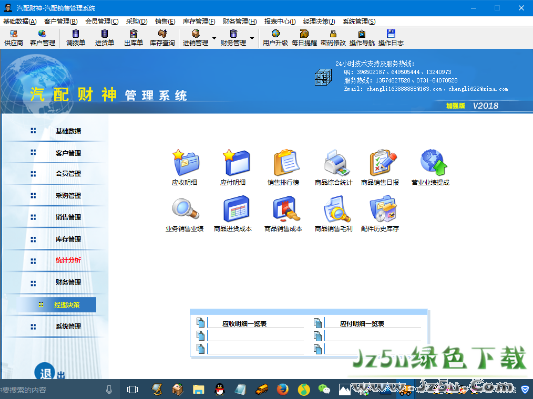The image size is (533, 399).
Task: Click document icon beside 应付明细一览表
Action: click(x=318, y=323)
